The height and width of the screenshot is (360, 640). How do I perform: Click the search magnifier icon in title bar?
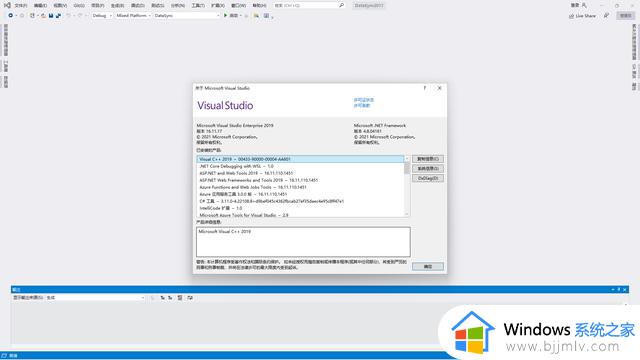[341, 5]
